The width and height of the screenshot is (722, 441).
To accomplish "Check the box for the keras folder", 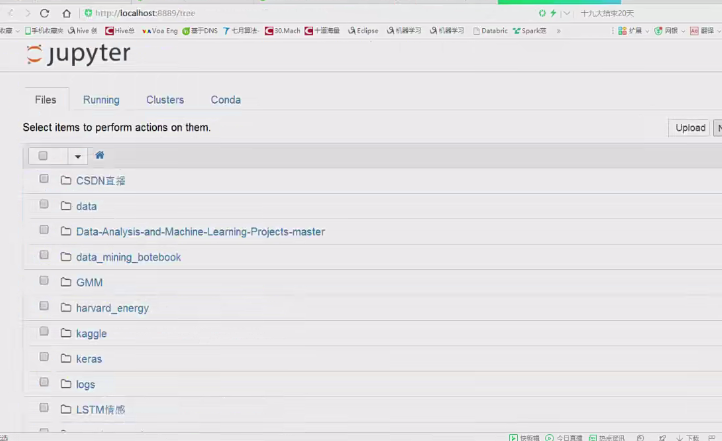I will (44, 358).
